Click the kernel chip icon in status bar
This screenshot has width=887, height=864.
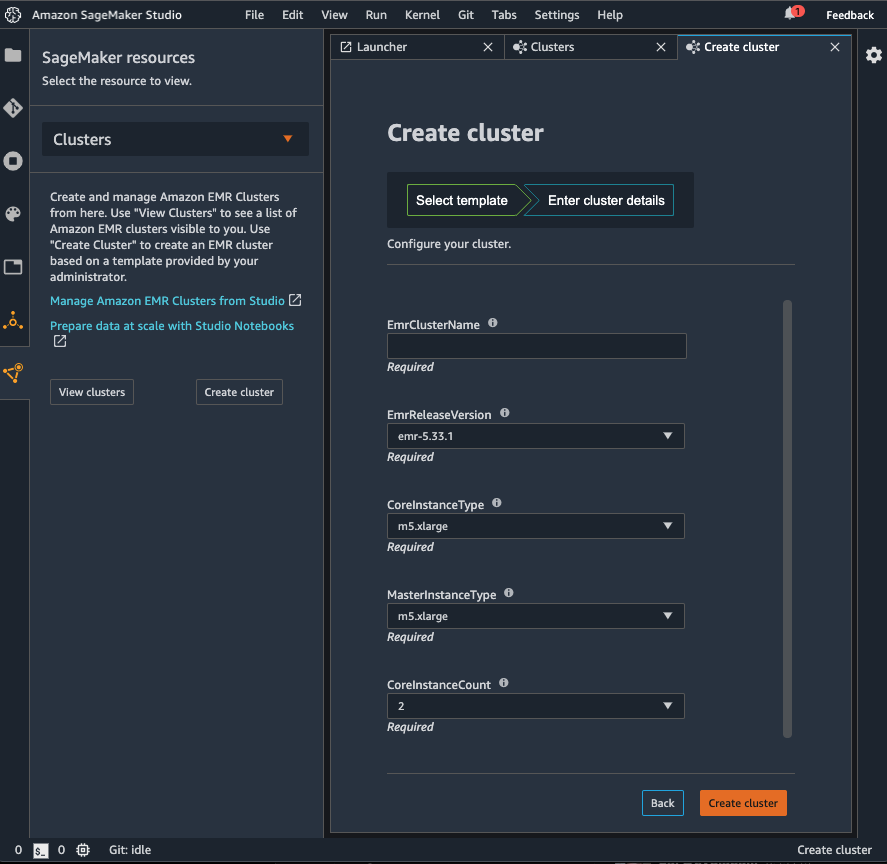point(83,850)
